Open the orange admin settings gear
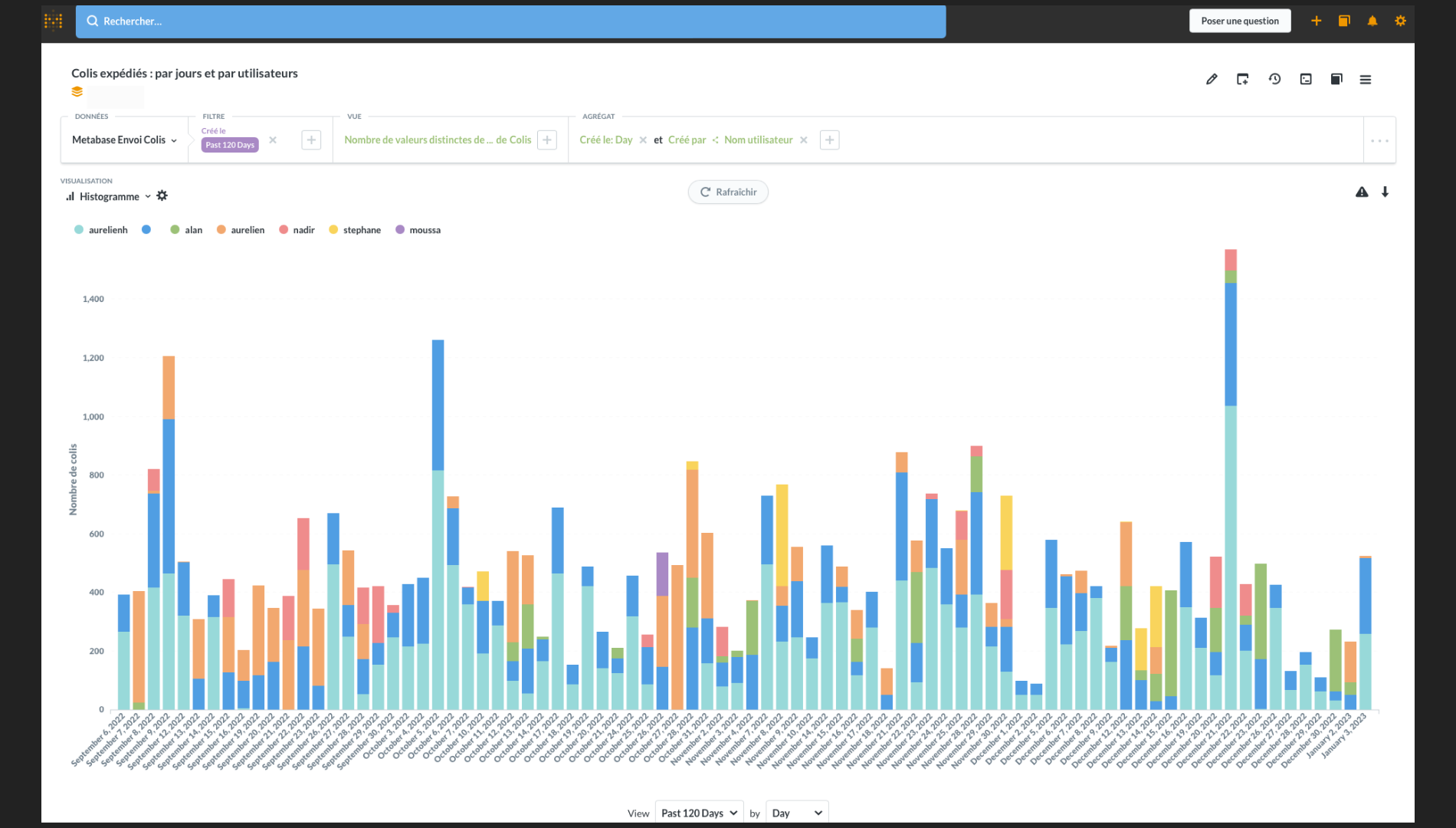Viewport: 1456px width, 828px height. [x=1400, y=21]
